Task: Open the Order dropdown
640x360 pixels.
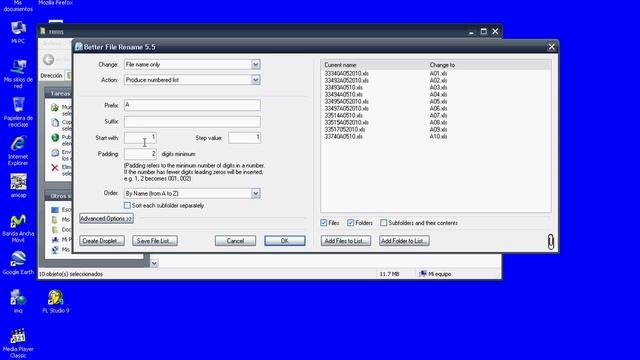Action: [x=256, y=193]
